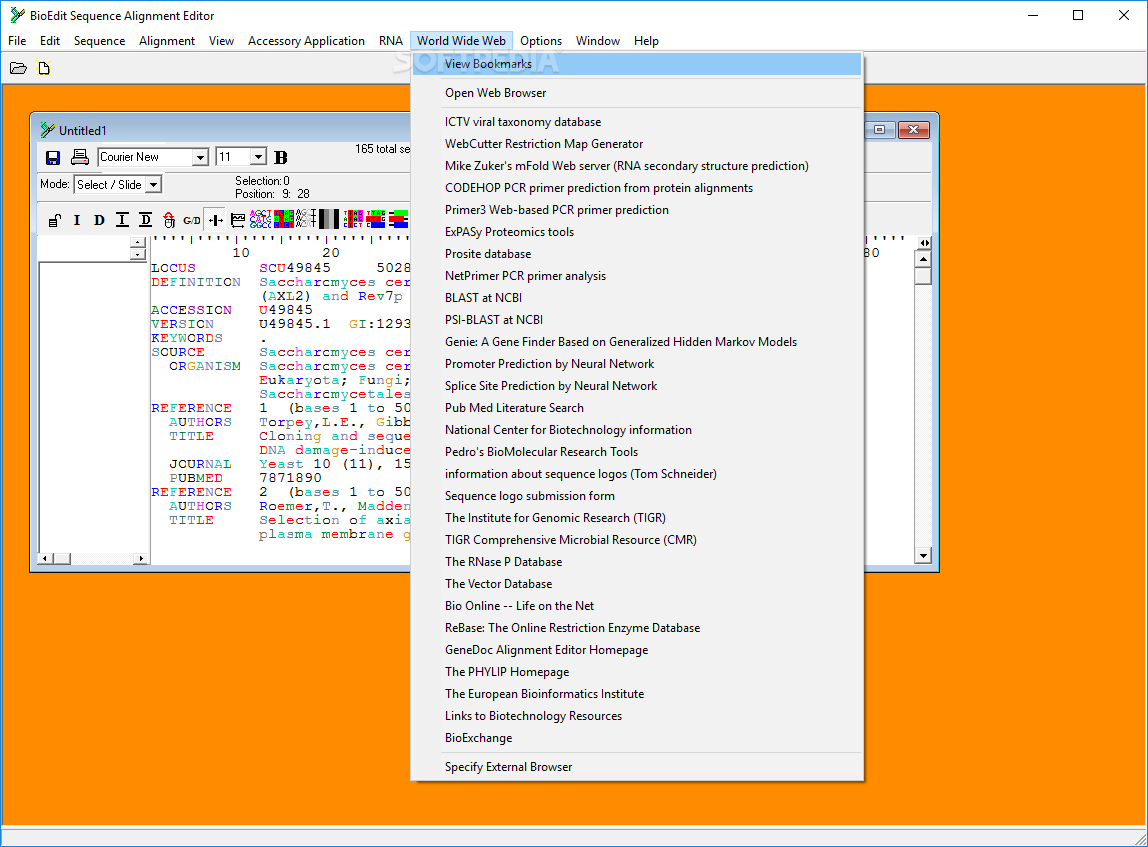Click the red mouse cursor icon
Viewport: 1148px width, 847px height.
tap(169, 220)
